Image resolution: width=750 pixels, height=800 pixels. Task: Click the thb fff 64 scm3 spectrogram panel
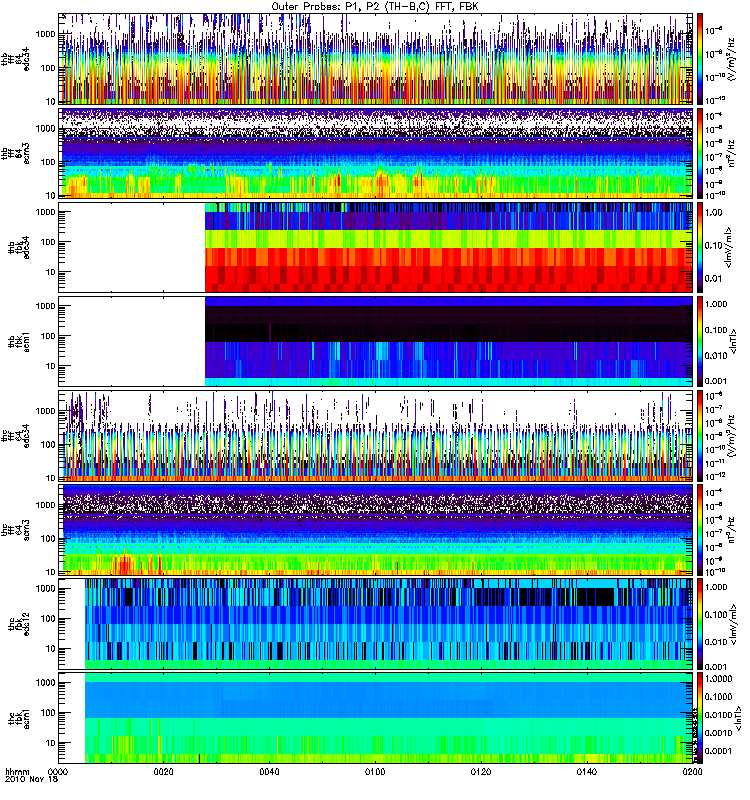(376, 153)
